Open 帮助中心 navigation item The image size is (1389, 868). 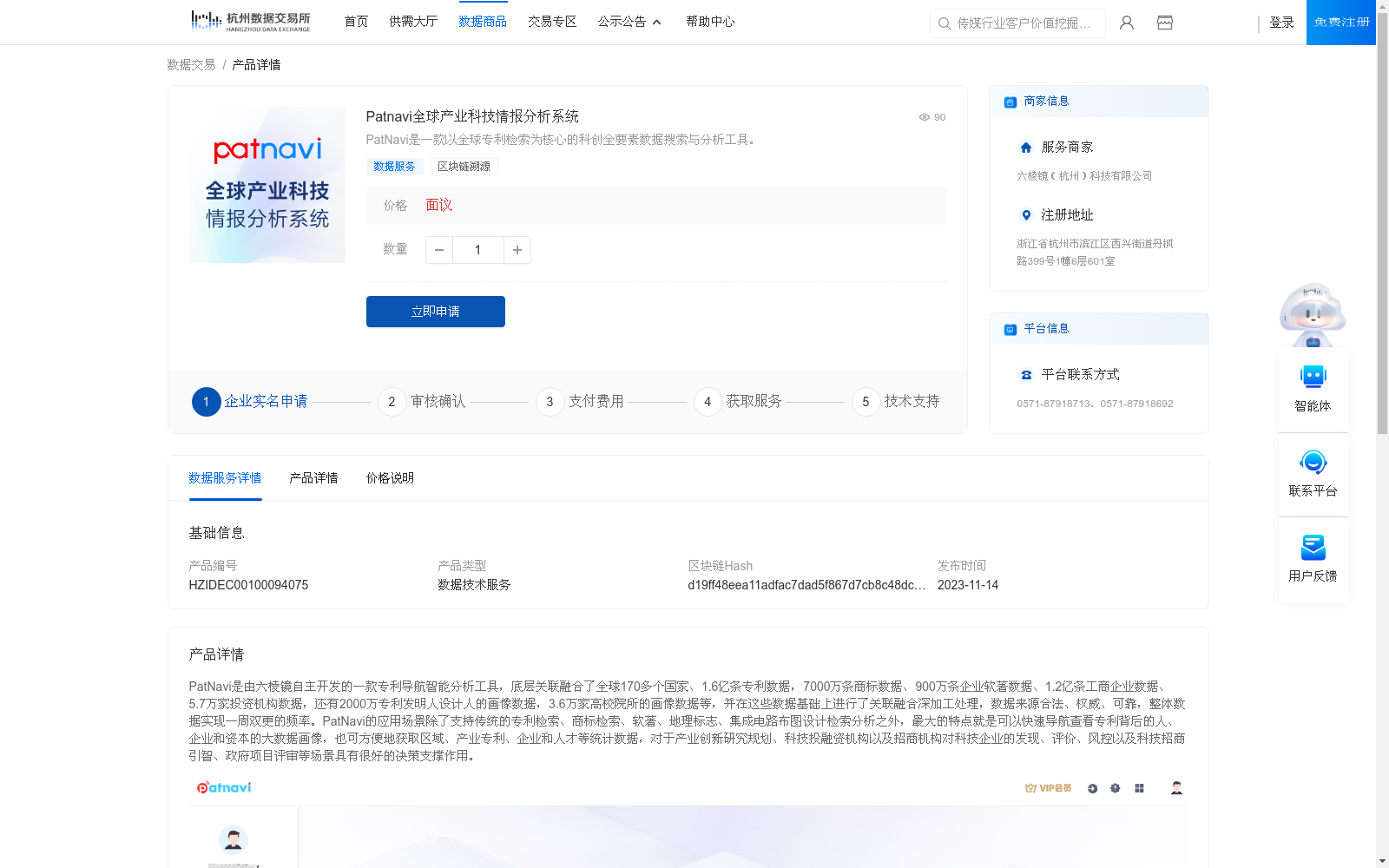710,22
